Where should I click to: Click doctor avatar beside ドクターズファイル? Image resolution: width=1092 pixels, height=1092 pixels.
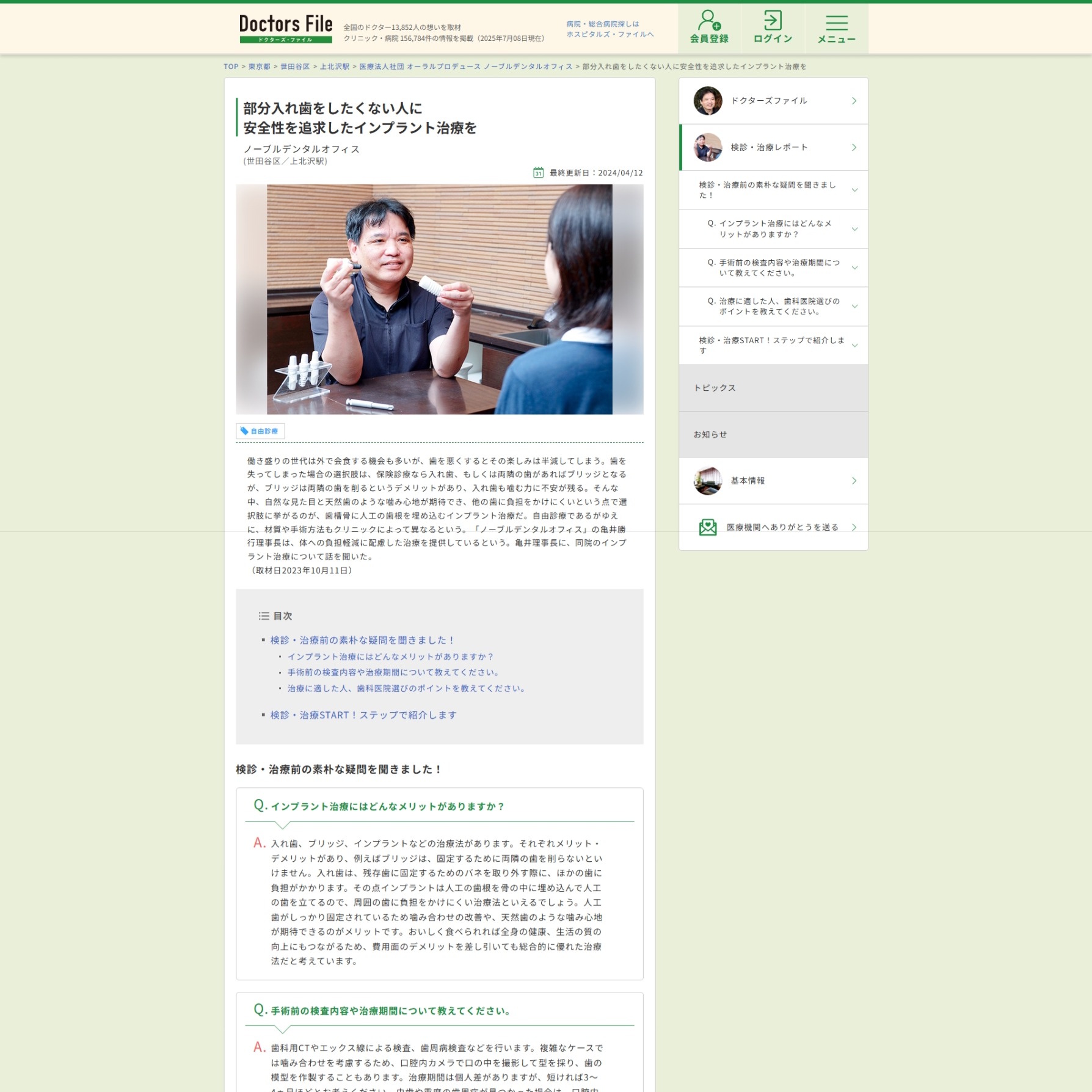click(x=708, y=101)
